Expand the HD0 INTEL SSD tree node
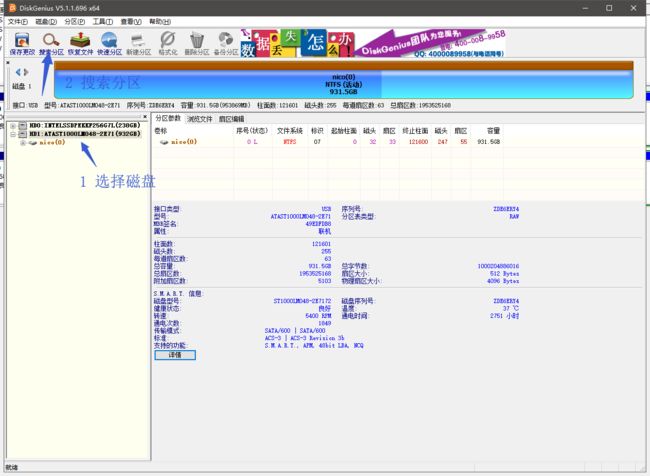This screenshot has height=476, width=650. coord(13,126)
